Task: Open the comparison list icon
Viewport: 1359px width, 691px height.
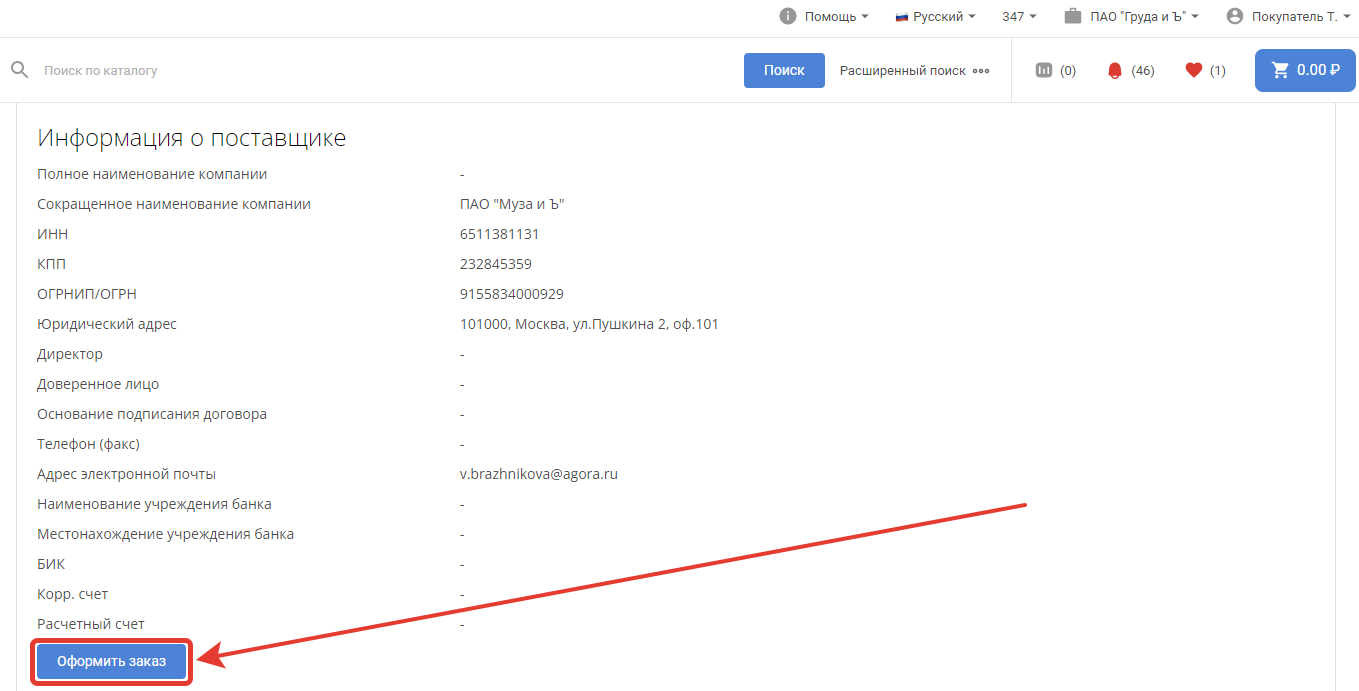Action: [1044, 70]
